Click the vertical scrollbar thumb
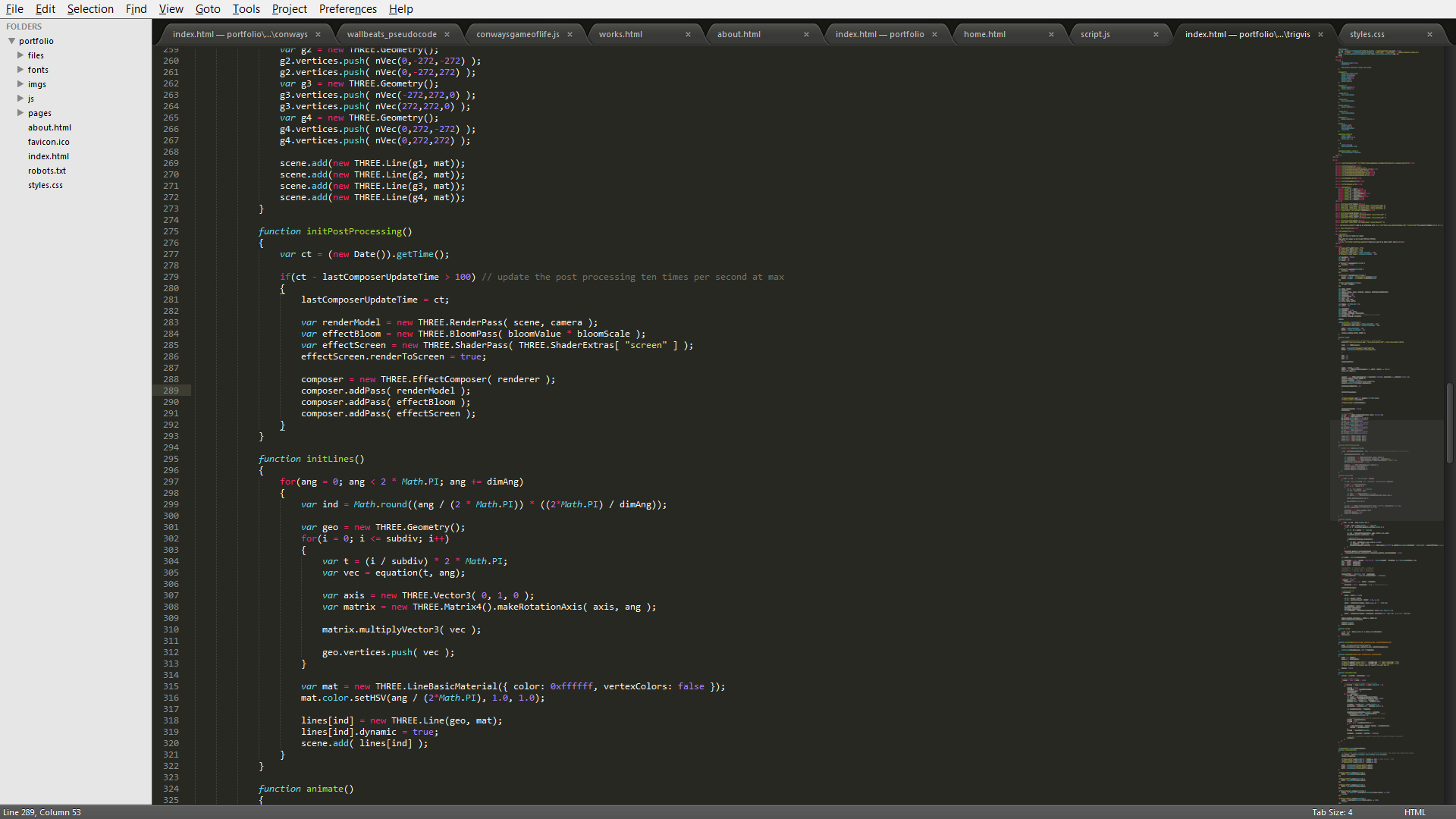 tap(1449, 422)
